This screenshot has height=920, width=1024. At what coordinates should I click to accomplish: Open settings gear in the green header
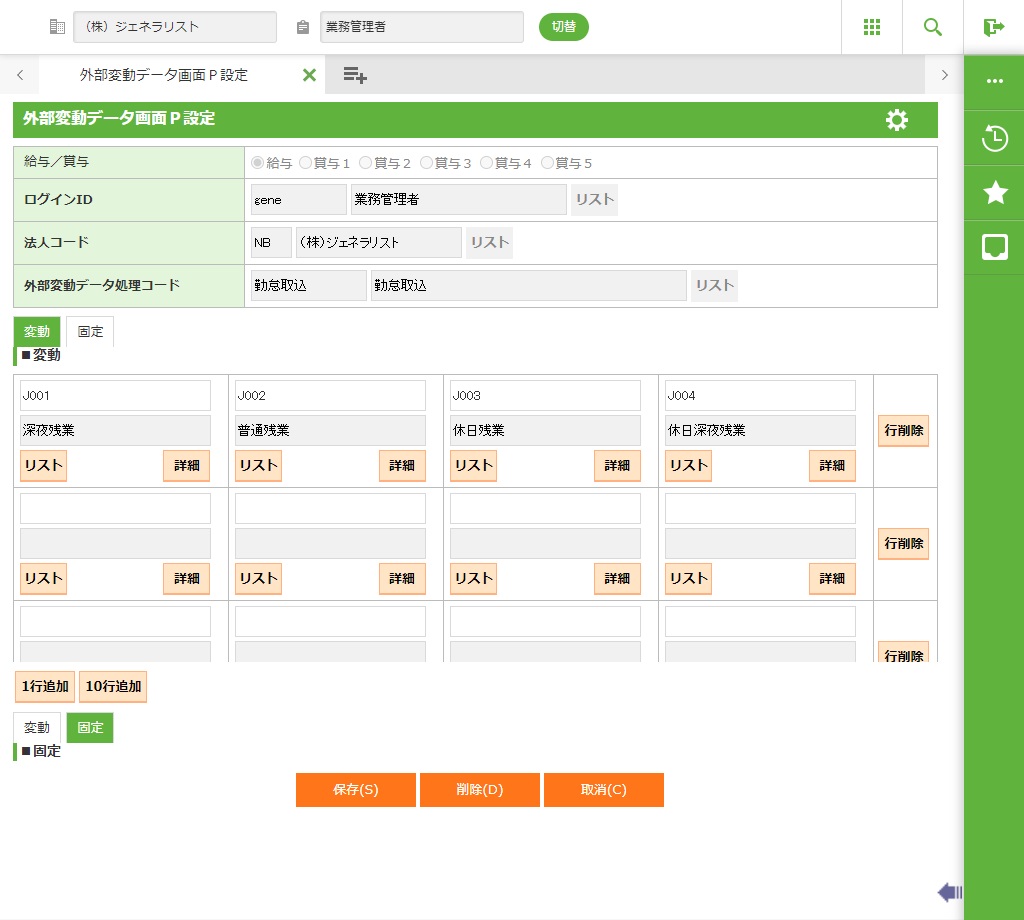pos(897,120)
